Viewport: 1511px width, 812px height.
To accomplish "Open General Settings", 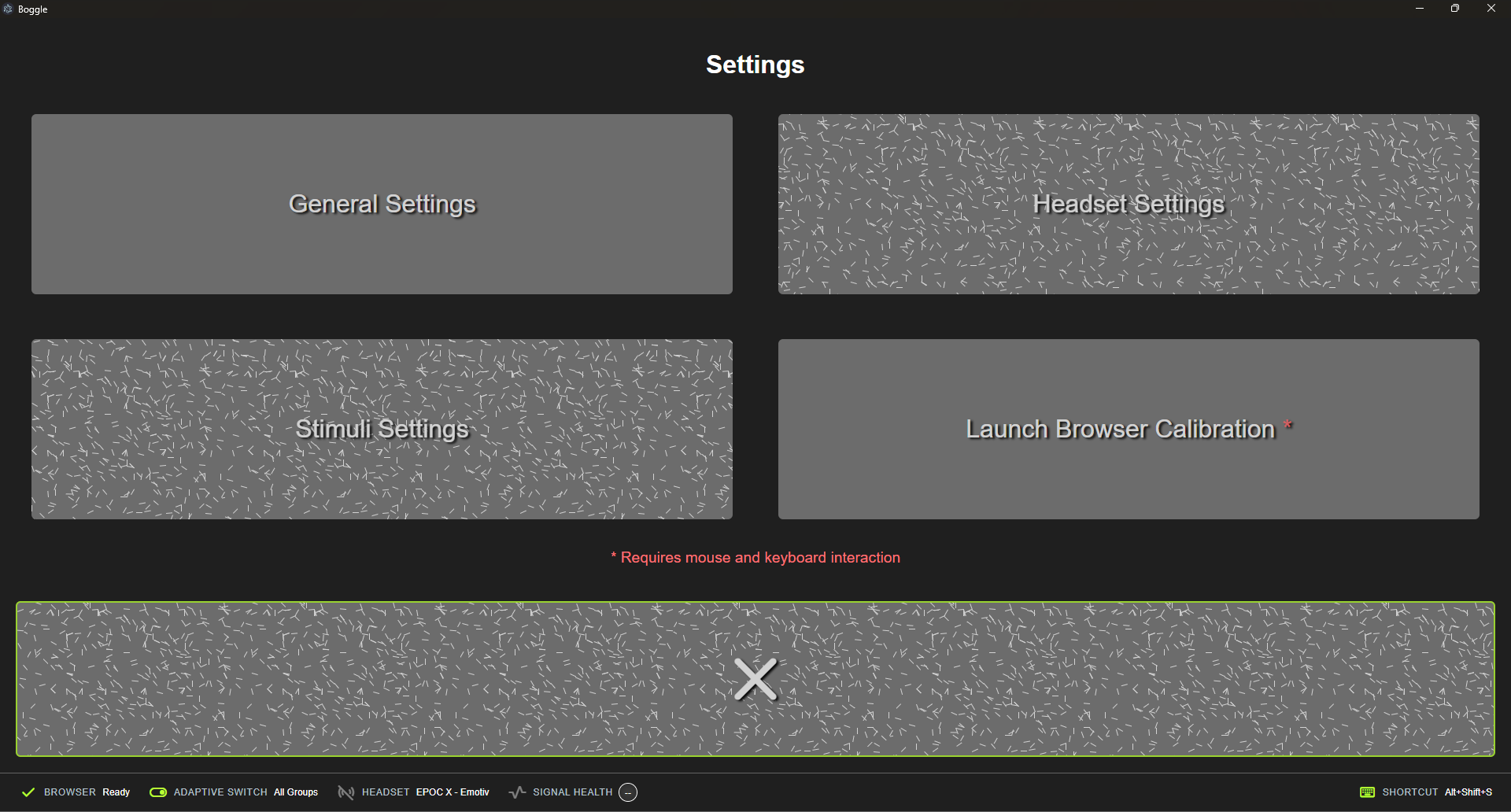I will point(382,203).
